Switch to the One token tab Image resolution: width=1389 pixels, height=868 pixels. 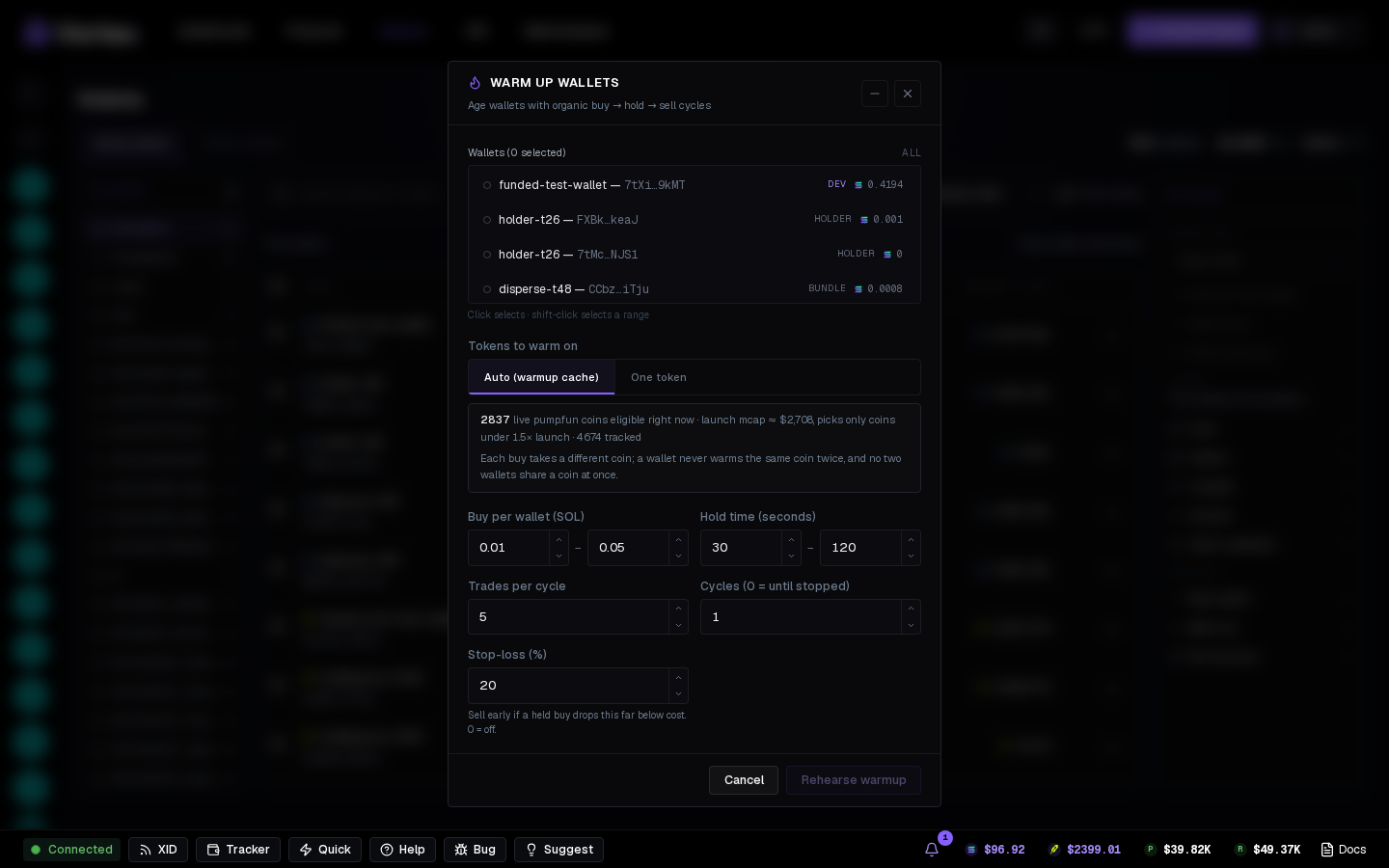tap(659, 377)
